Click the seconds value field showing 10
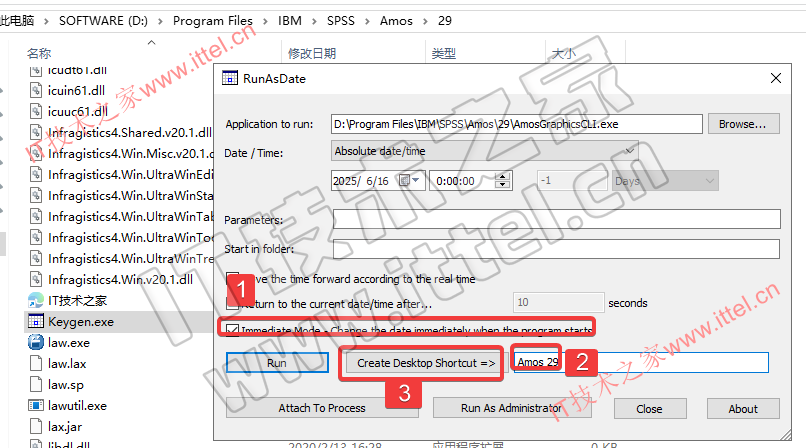This screenshot has width=806, height=448. pos(559,303)
